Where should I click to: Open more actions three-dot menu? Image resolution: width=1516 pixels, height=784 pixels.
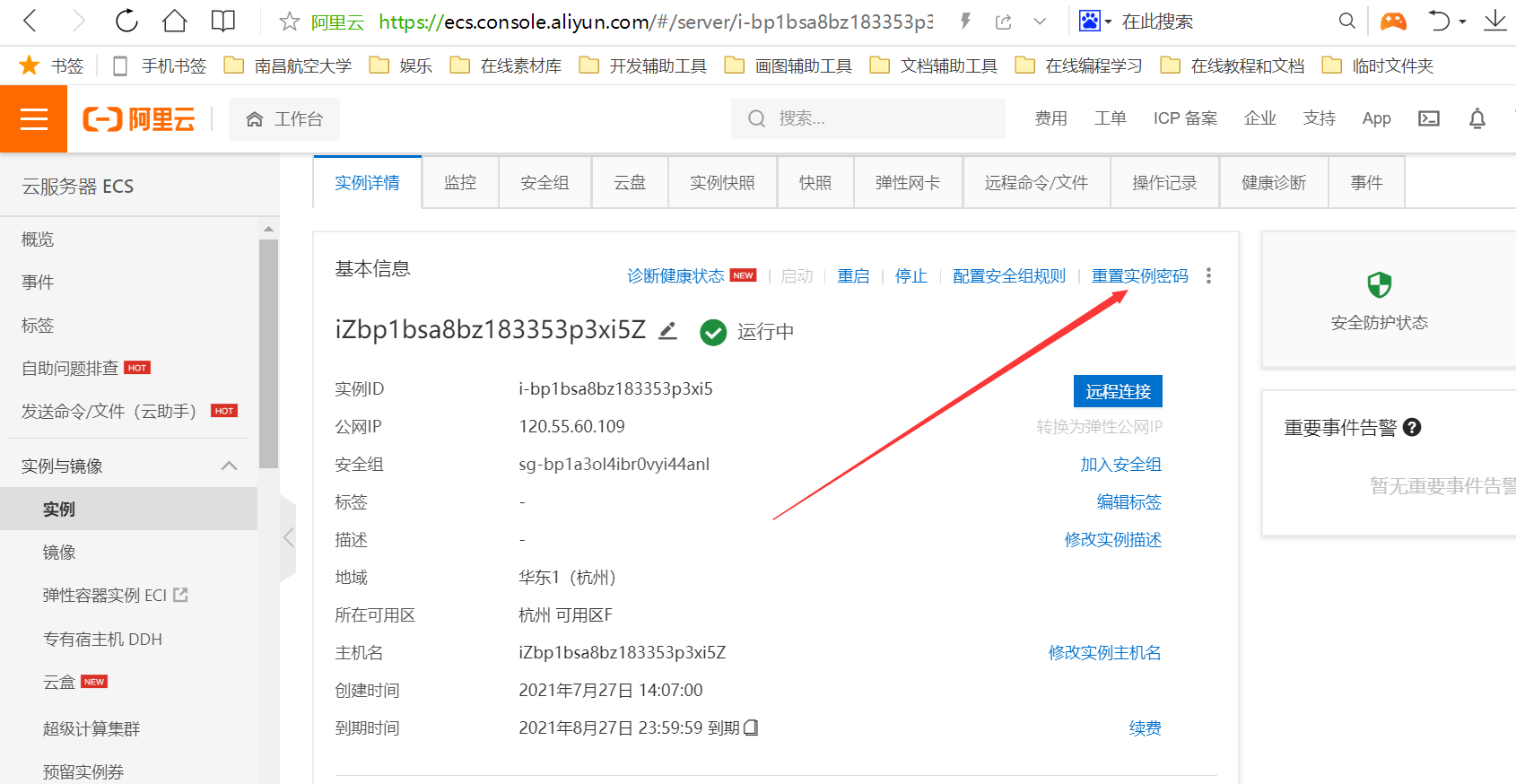pyautogui.click(x=1209, y=275)
